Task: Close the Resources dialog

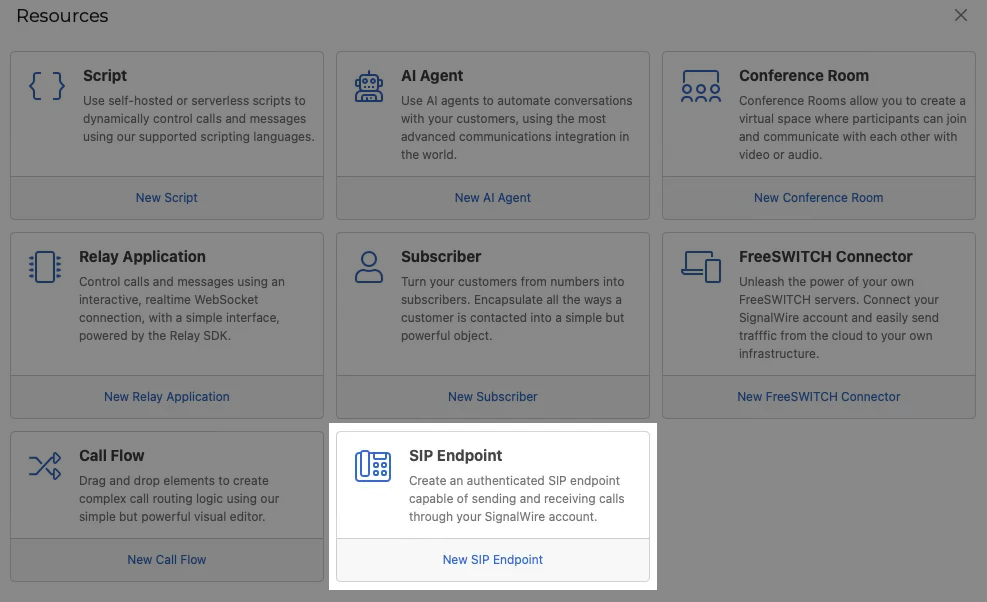Action: (961, 15)
